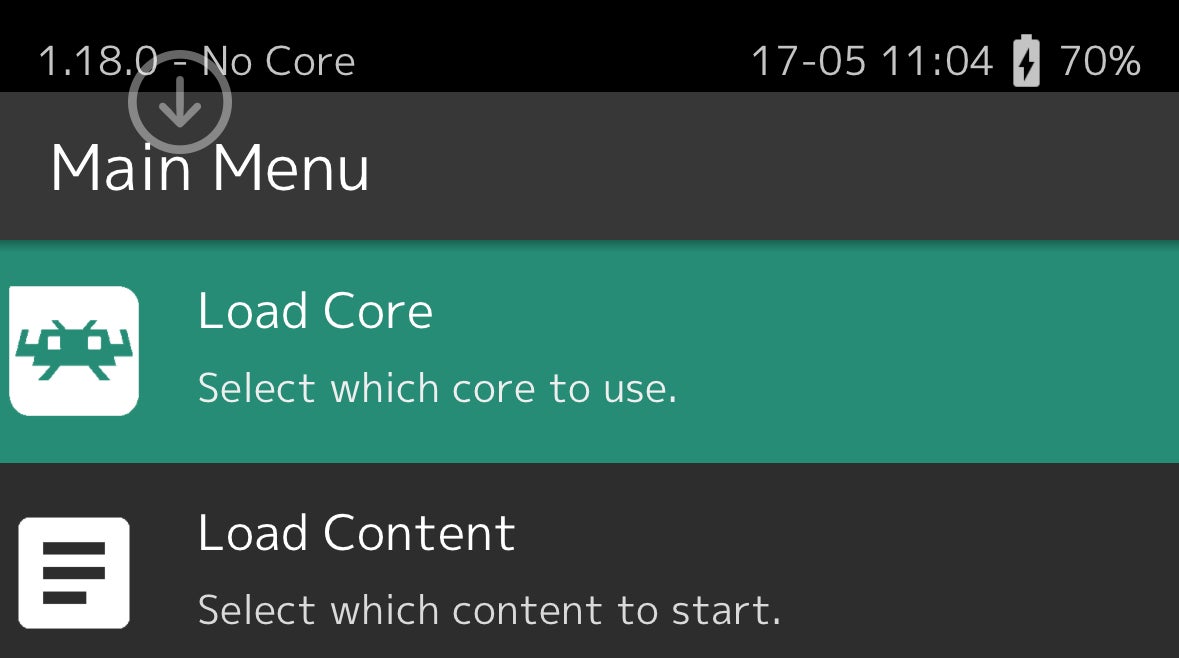Click the 'Main Menu' header title
Screen dimensions: 1179x658
tap(210, 168)
